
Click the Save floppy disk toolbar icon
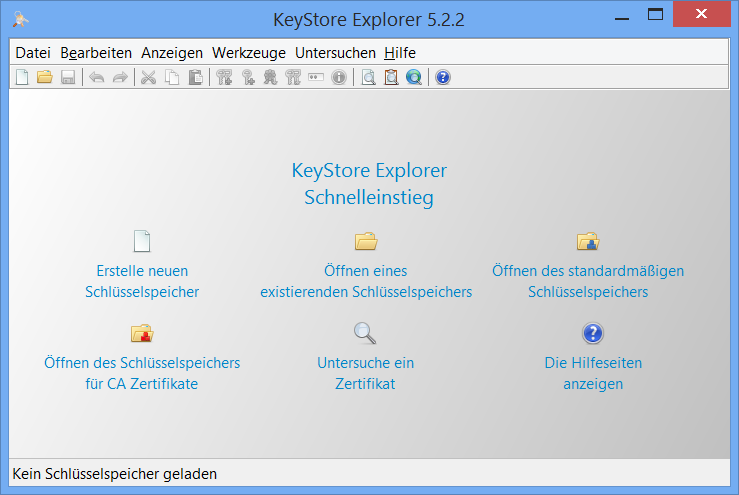pos(68,78)
